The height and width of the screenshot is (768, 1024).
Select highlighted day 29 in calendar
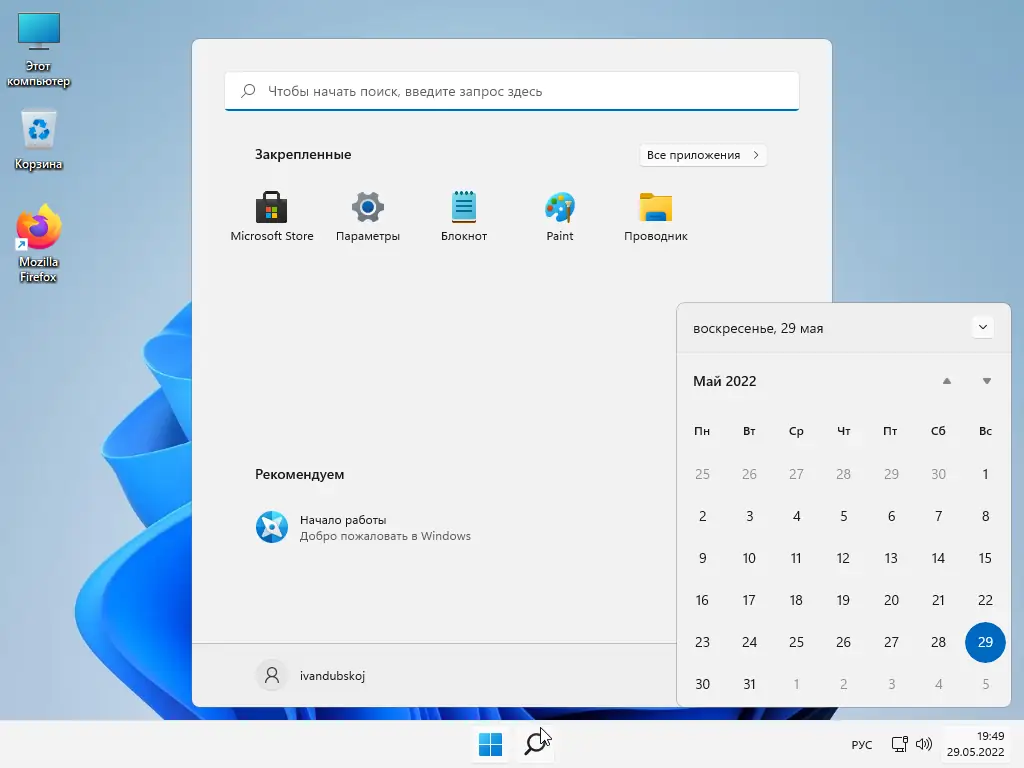[x=985, y=642]
